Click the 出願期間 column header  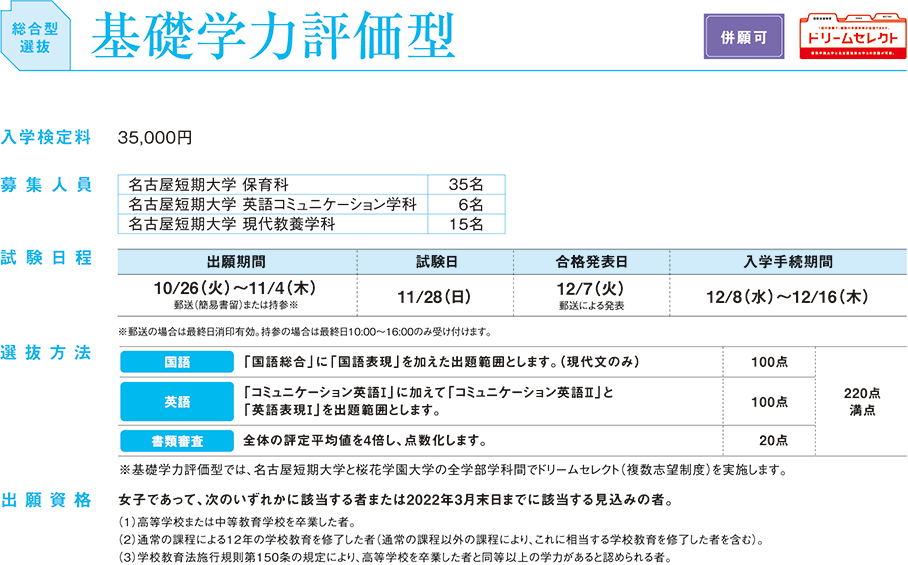pos(237,262)
